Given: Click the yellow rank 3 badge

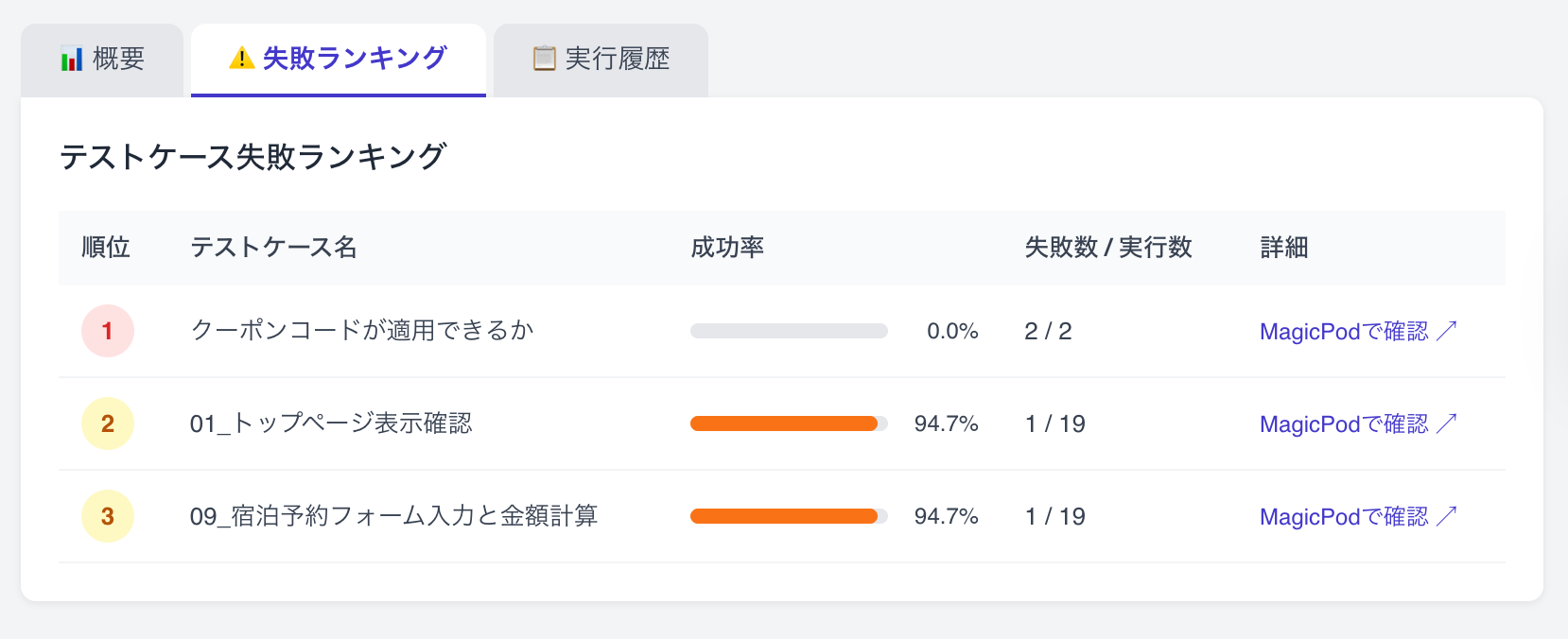Looking at the screenshot, I should [x=108, y=516].
